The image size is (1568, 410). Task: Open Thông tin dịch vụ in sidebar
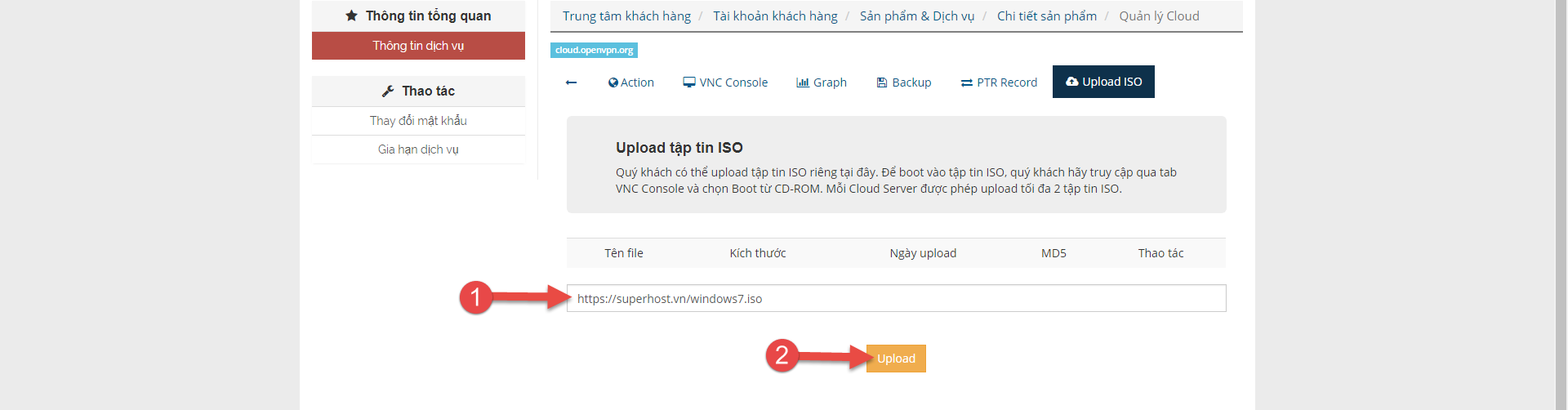418,46
